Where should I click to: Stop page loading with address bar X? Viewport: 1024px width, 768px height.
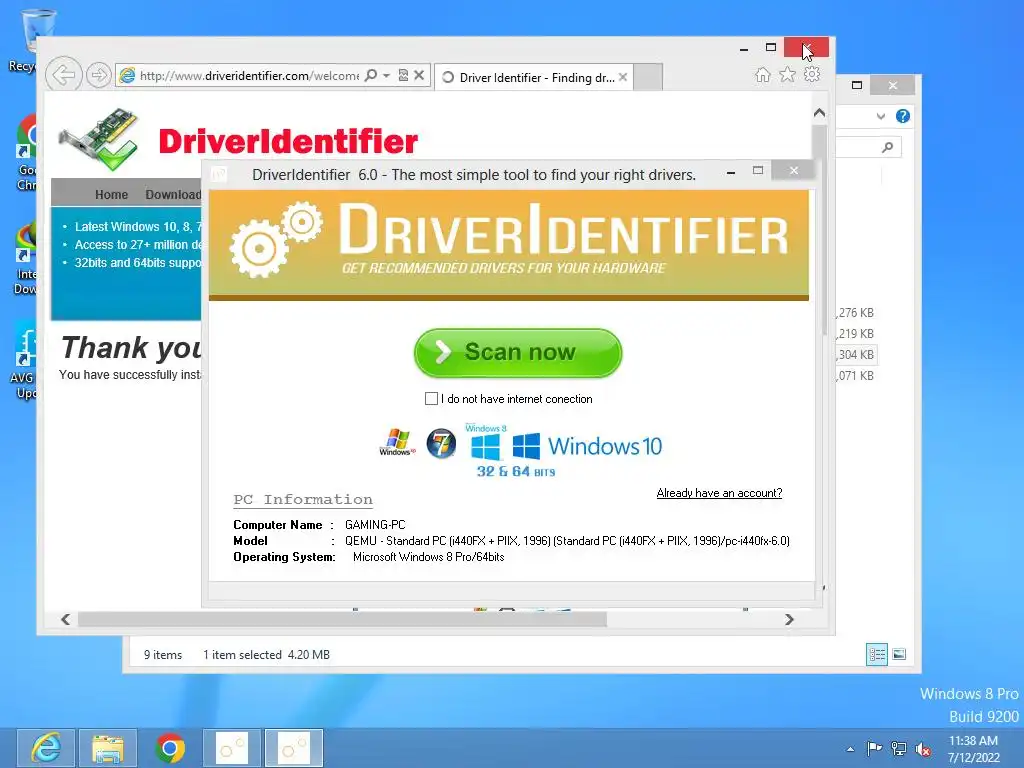pyautogui.click(x=419, y=75)
